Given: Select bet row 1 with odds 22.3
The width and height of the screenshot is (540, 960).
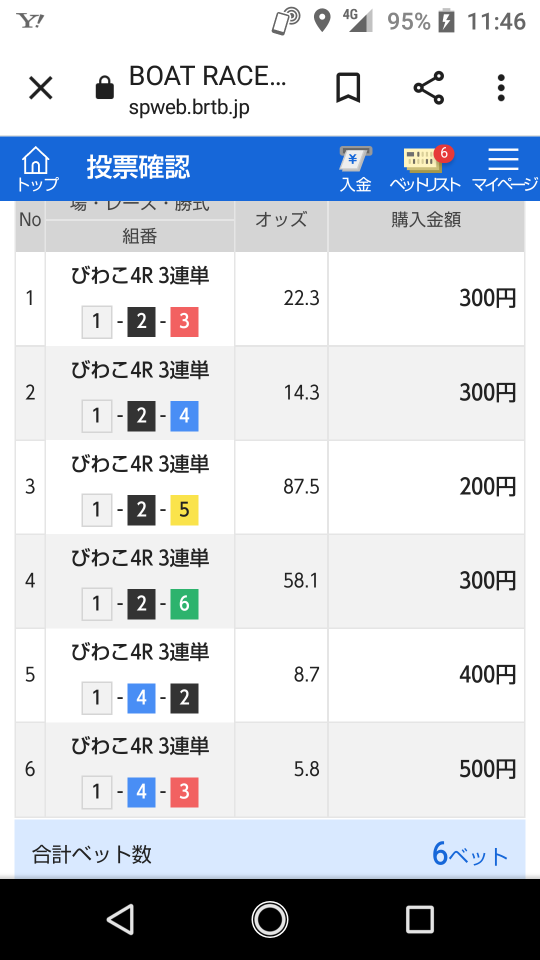Looking at the screenshot, I should click(270, 299).
